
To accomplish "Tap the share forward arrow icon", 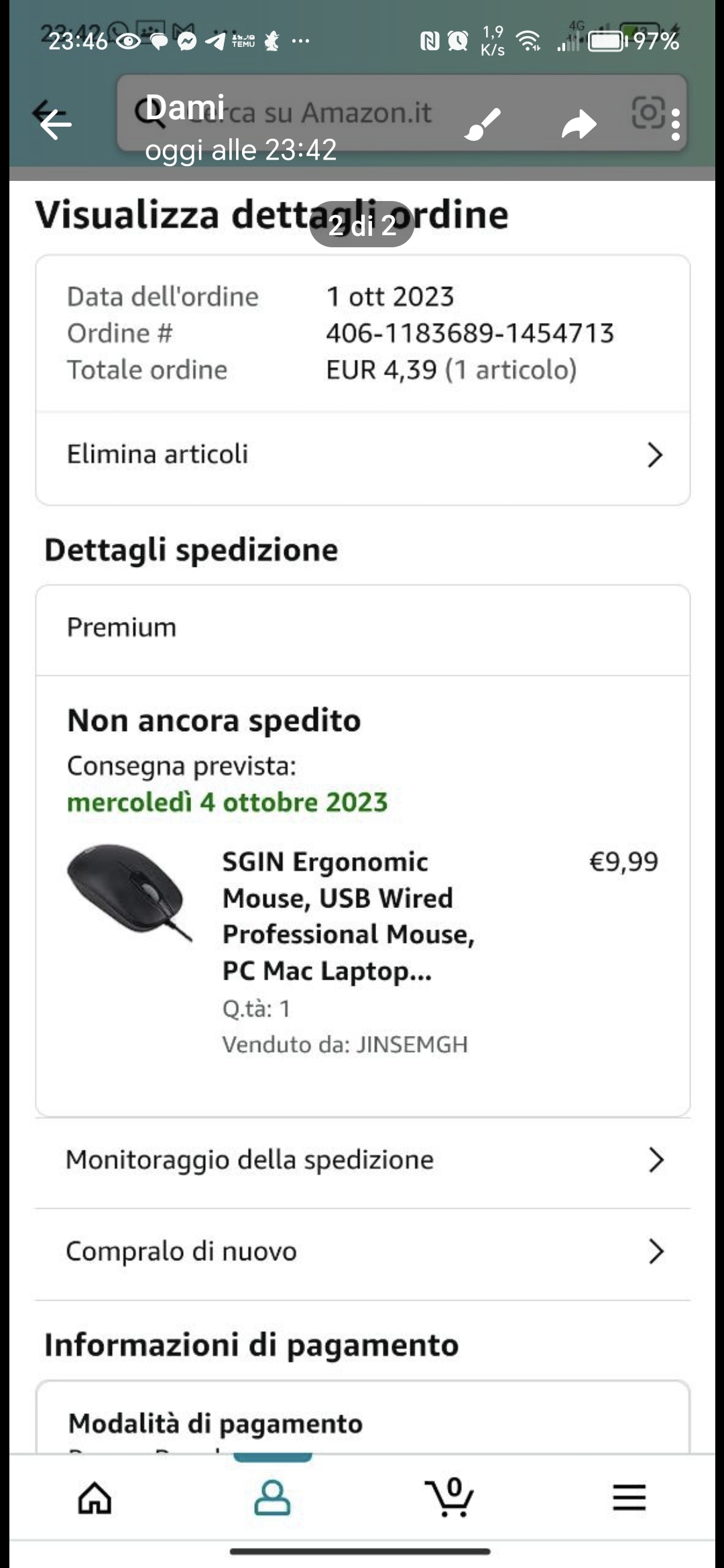I will (579, 125).
